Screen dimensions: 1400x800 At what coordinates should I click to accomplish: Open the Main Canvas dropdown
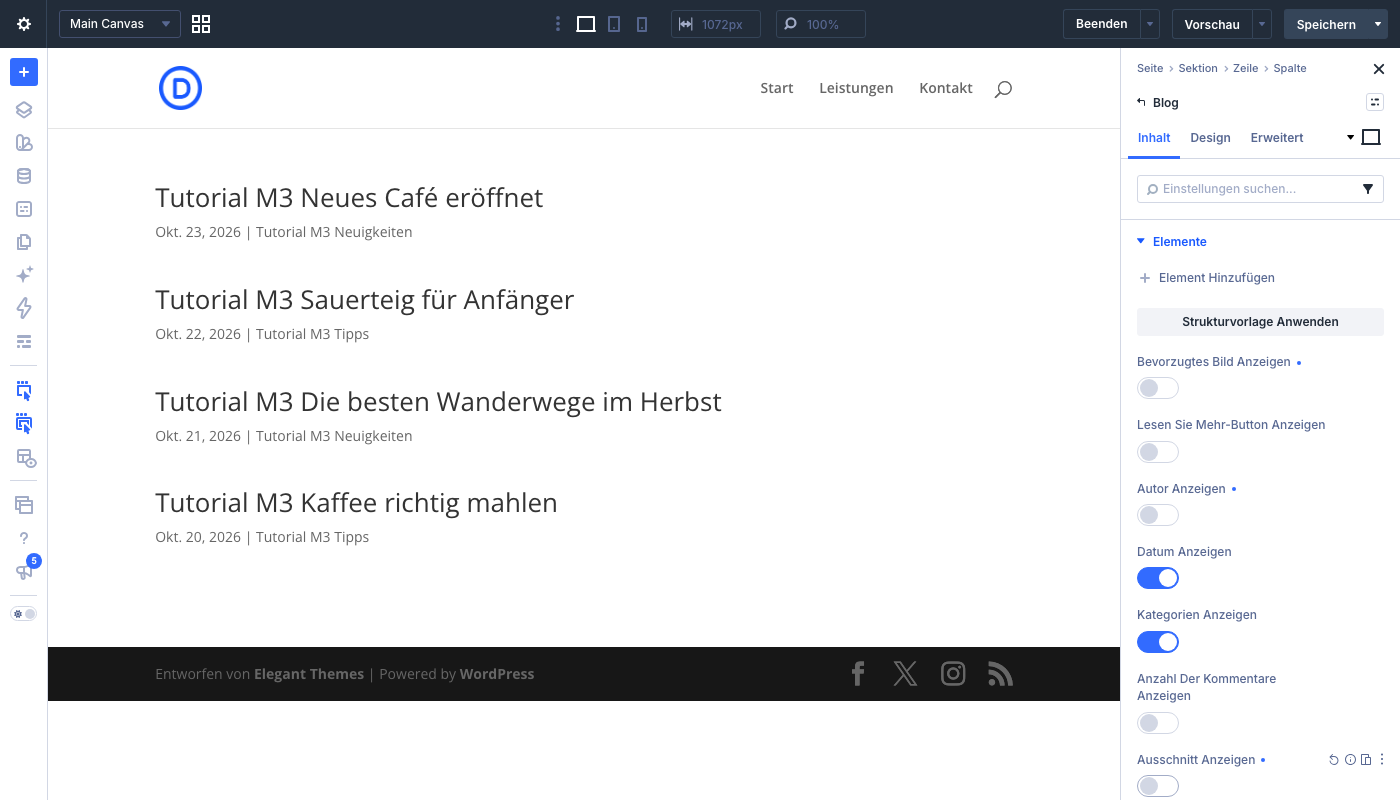[x=120, y=24]
